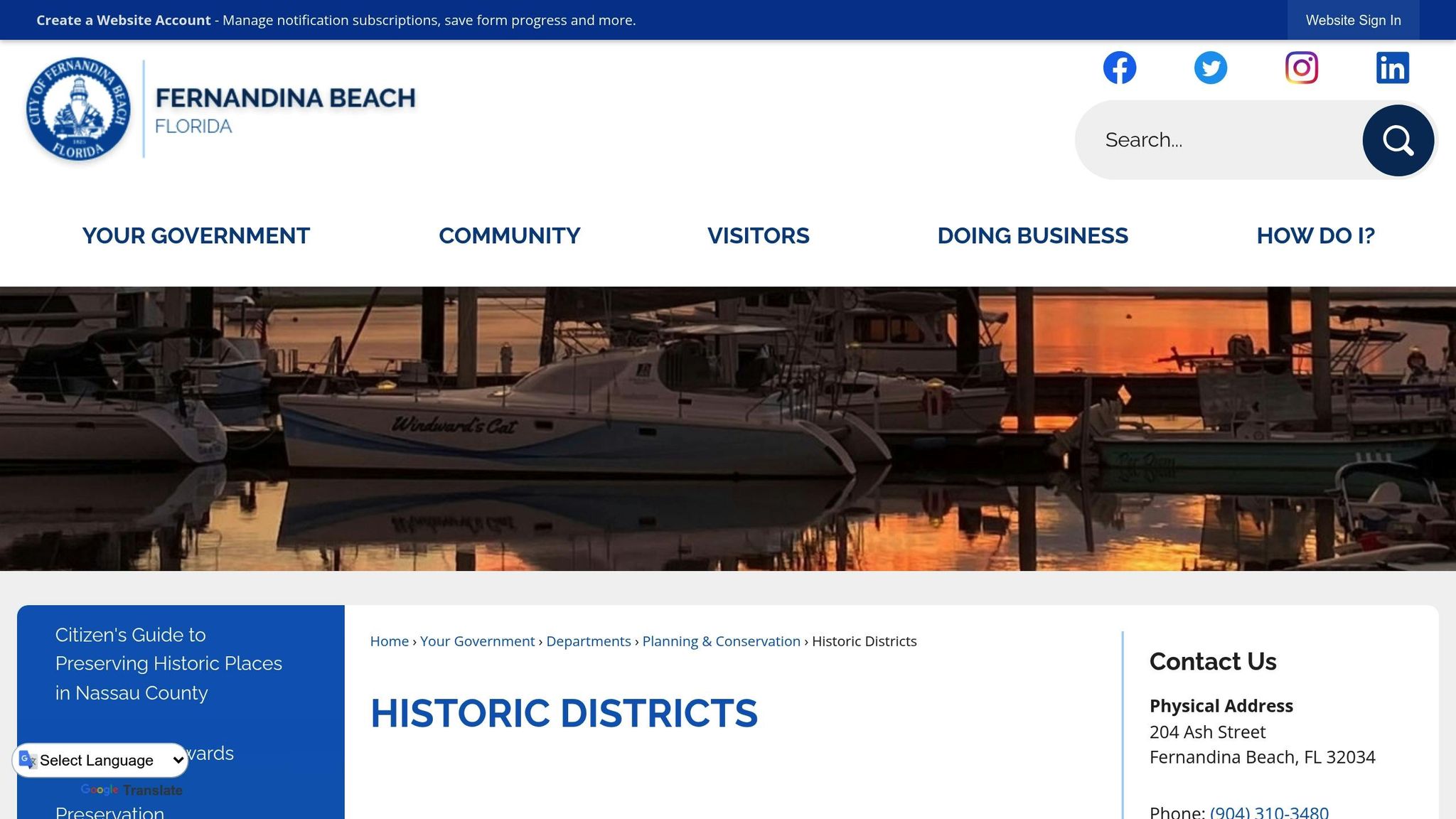Viewport: 1456px width, 819px height.
Task: Open the How Do I? menu
Action: [x=1315, y=236]
